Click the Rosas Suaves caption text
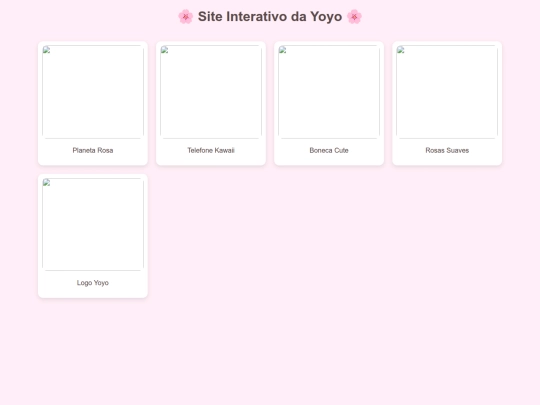This screenshot has width=540, height=405. click(447, 150)
